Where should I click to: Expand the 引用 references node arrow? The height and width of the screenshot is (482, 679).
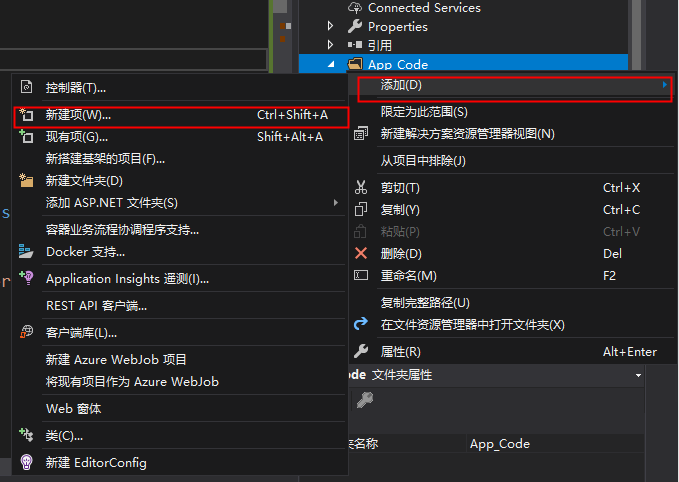[331, 45]
